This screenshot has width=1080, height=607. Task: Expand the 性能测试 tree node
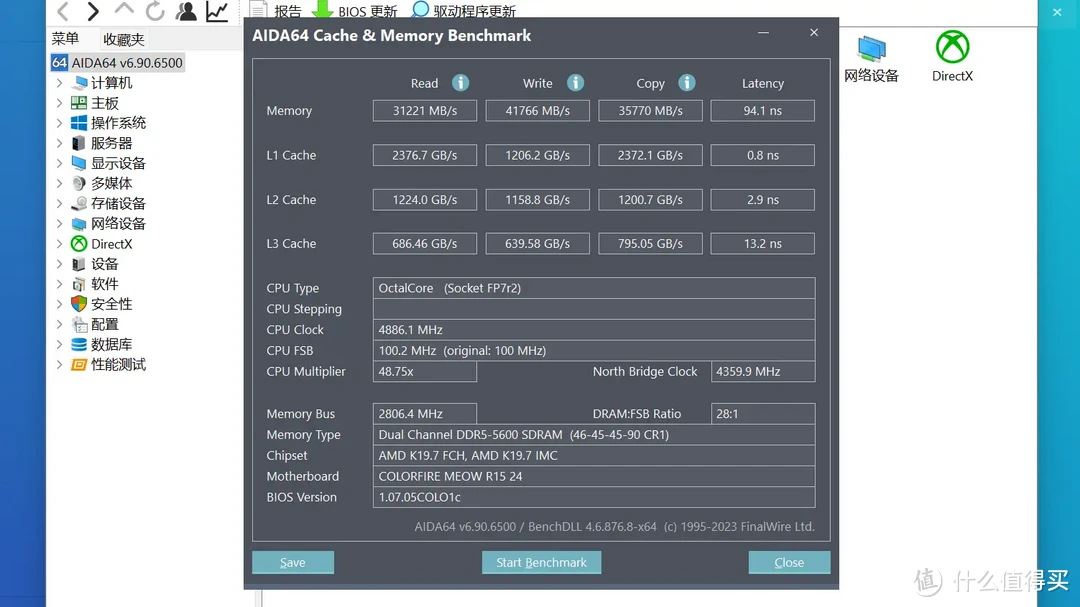click(59, 365)
